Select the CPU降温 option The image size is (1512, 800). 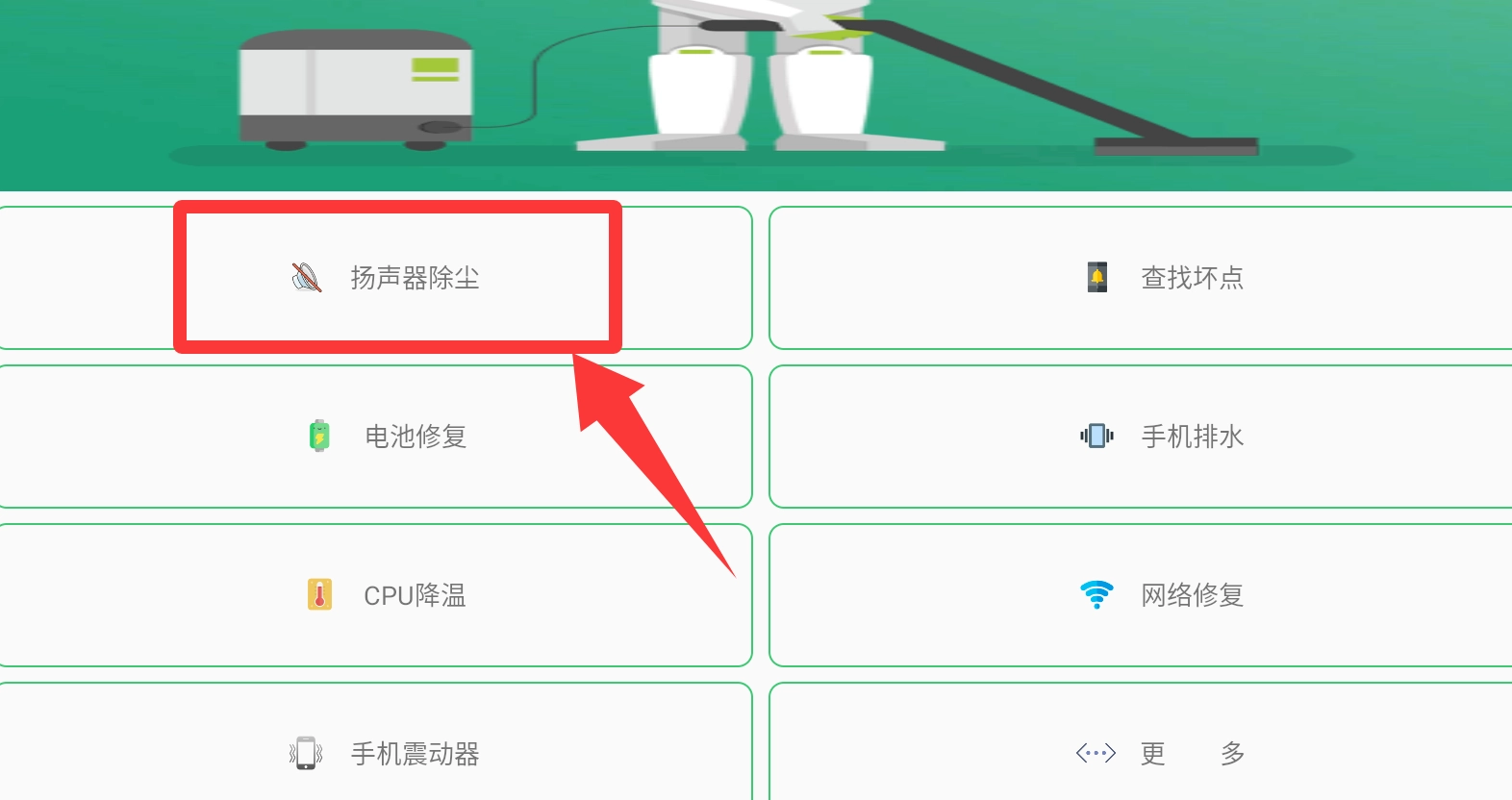pyautogui.click(x=375, y=595)
